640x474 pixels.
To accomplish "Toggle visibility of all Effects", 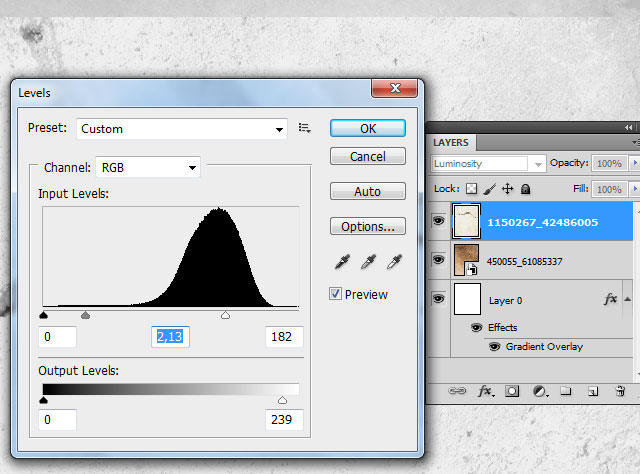I will coord(476,327).
